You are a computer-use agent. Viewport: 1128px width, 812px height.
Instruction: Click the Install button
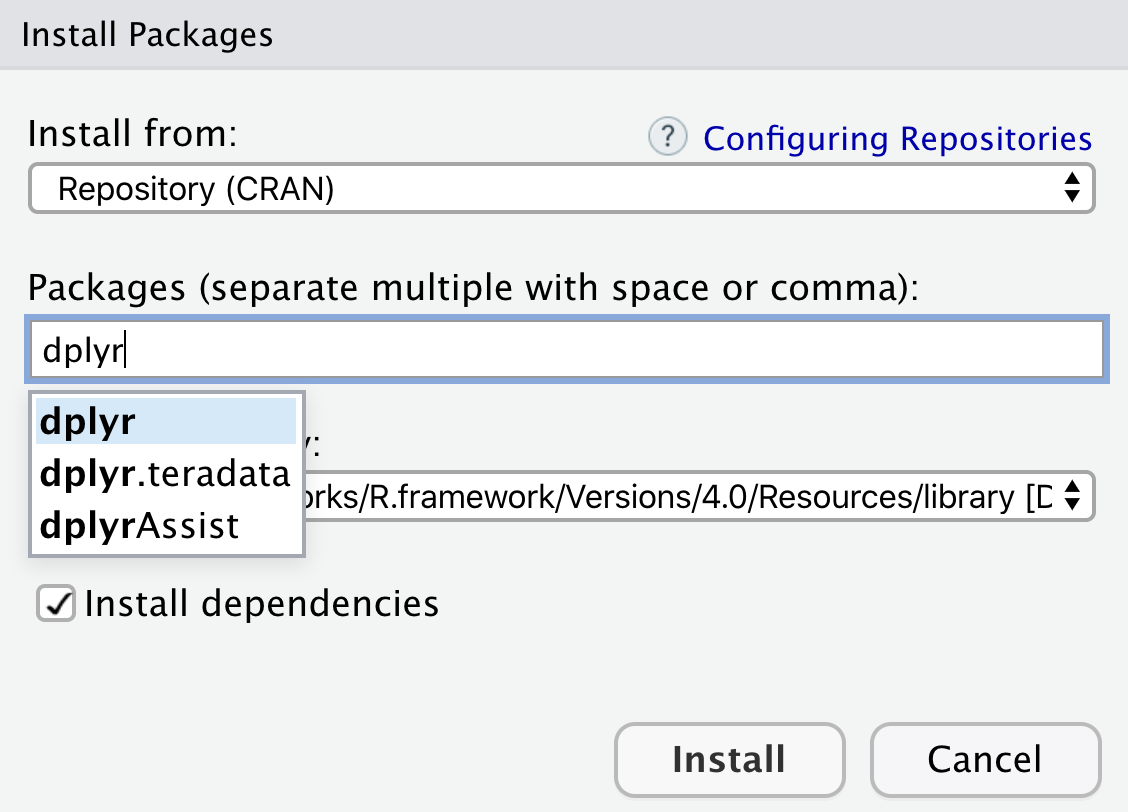(729, 759)
